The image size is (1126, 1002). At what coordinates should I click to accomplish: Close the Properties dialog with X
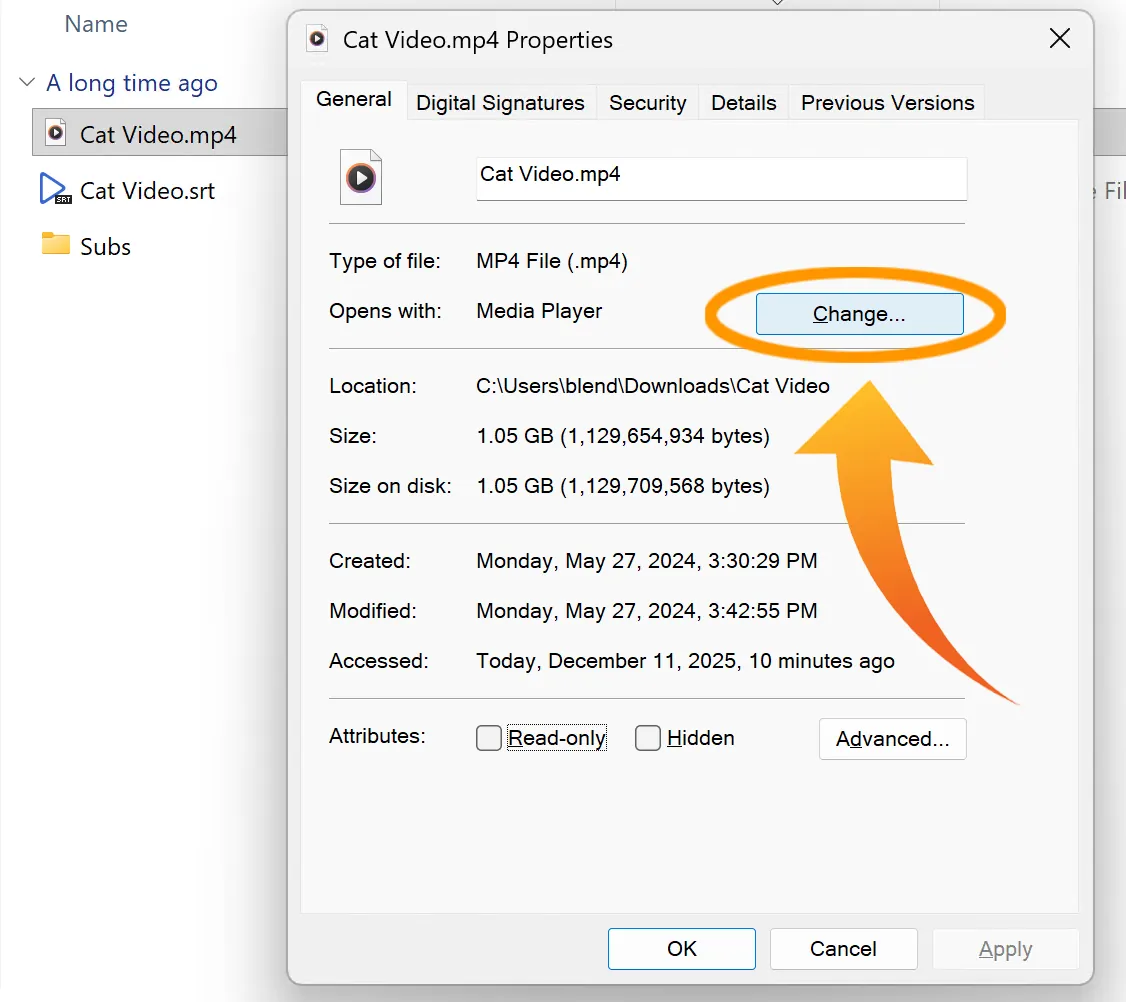coord(1059,40)
